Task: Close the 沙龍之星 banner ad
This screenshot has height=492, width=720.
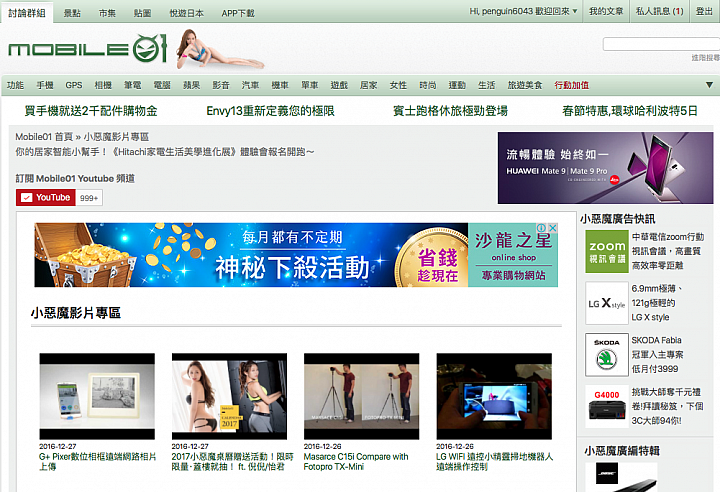Action: 553,228
